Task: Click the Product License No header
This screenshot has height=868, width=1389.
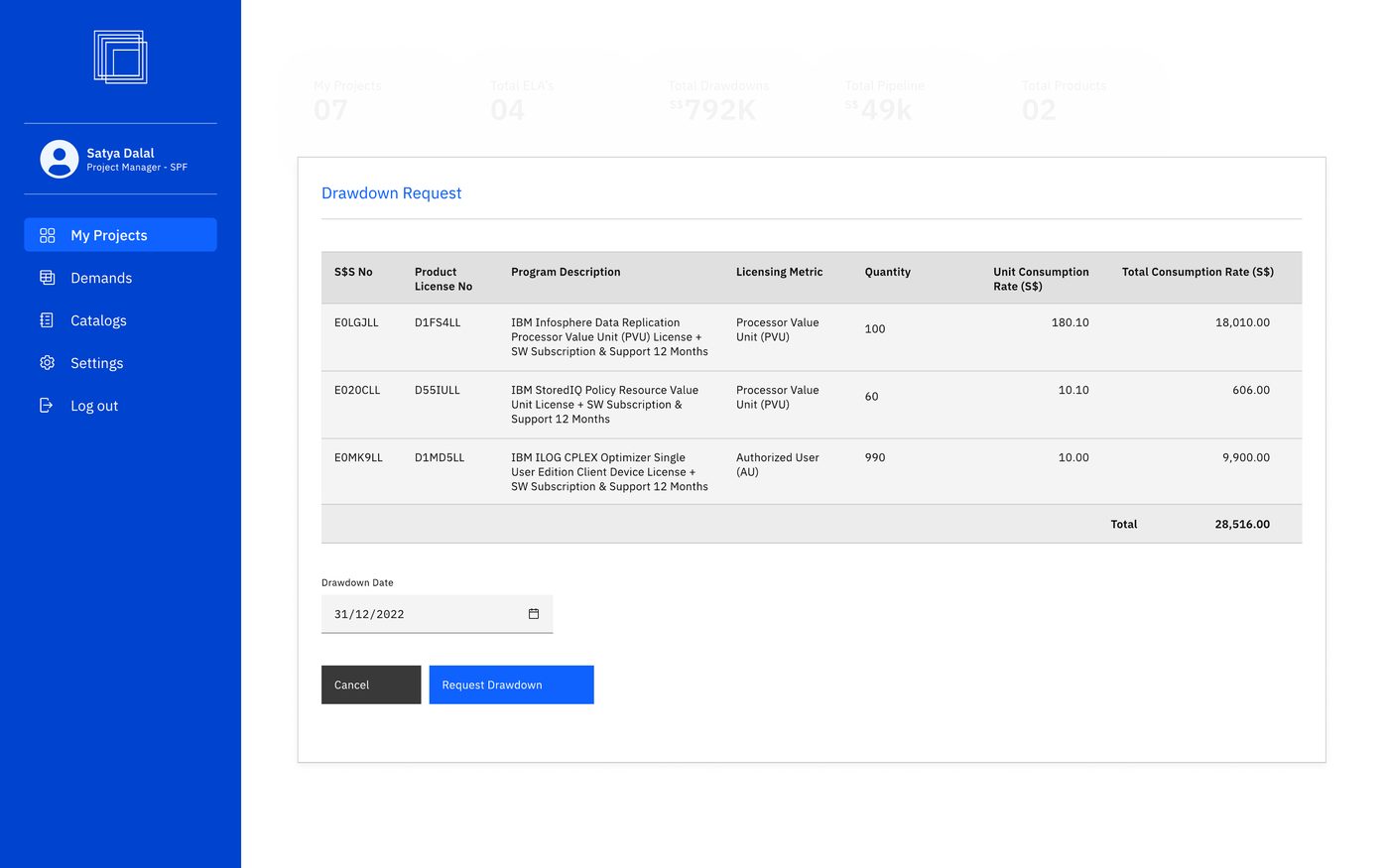Action: pyautogui.click(x=443, y=279)
